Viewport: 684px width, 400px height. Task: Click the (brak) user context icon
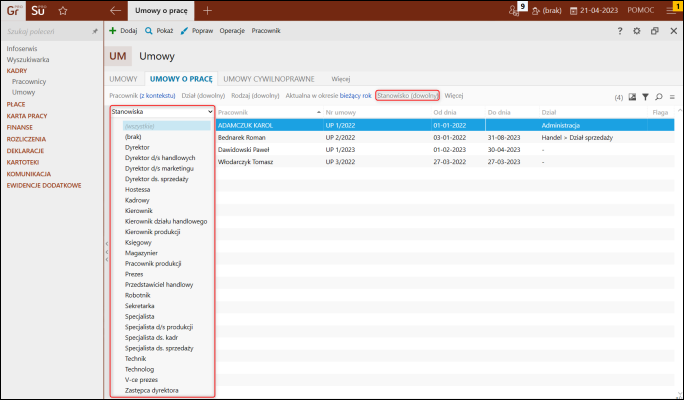547,10
